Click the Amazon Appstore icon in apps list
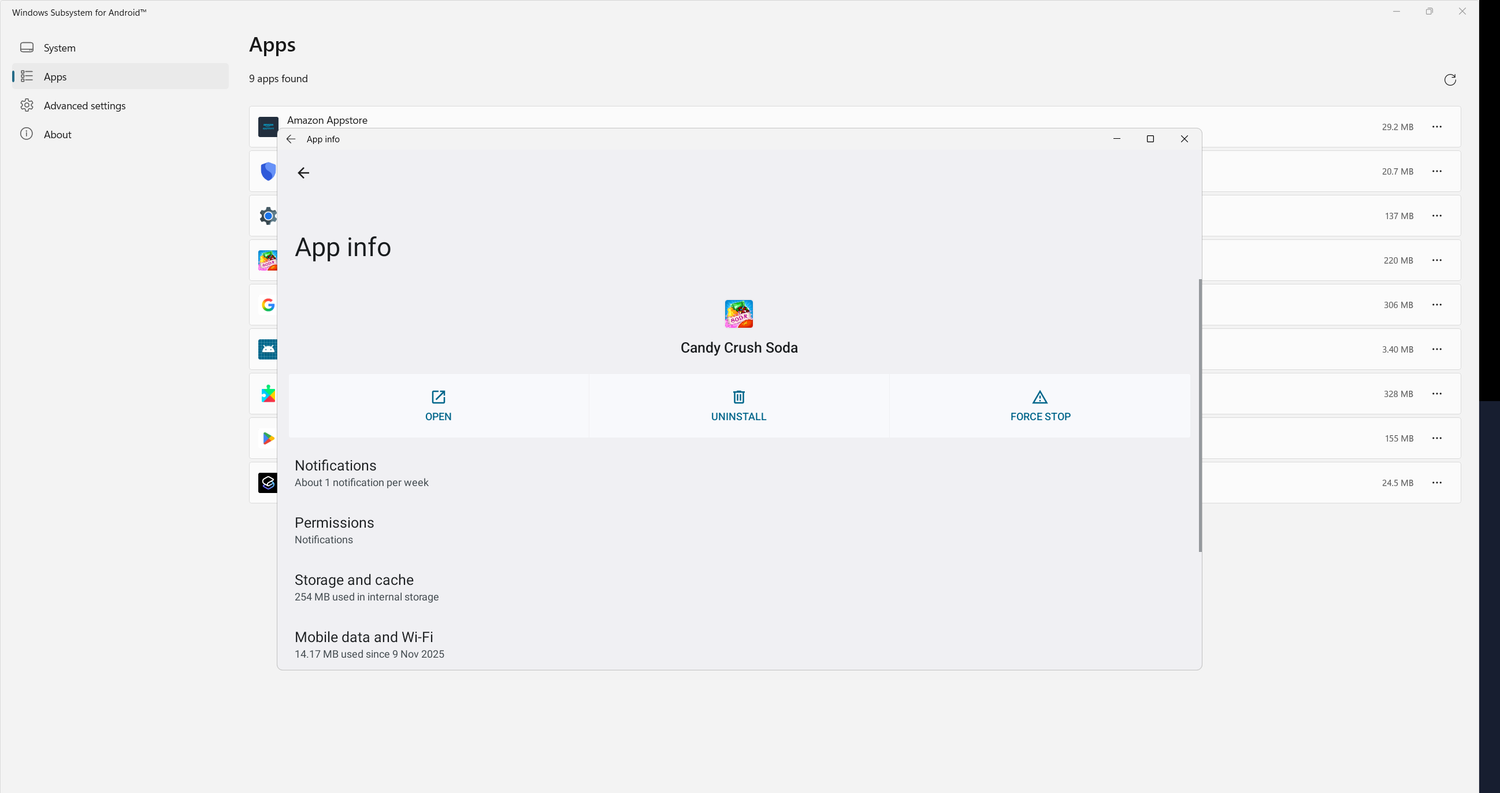Image resolution: width=1500 pixels, height=793 pixels. point(267,127)
